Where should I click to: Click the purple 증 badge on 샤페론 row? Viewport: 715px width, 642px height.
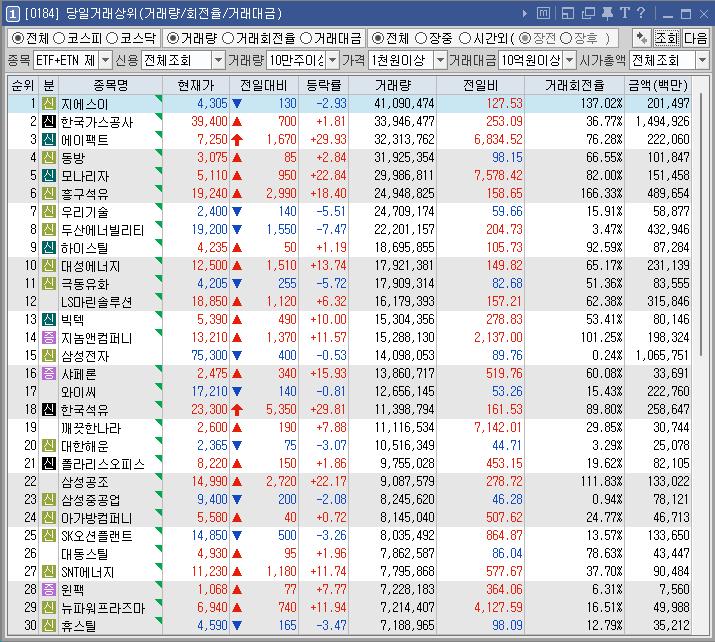click(x=49, y=373)
